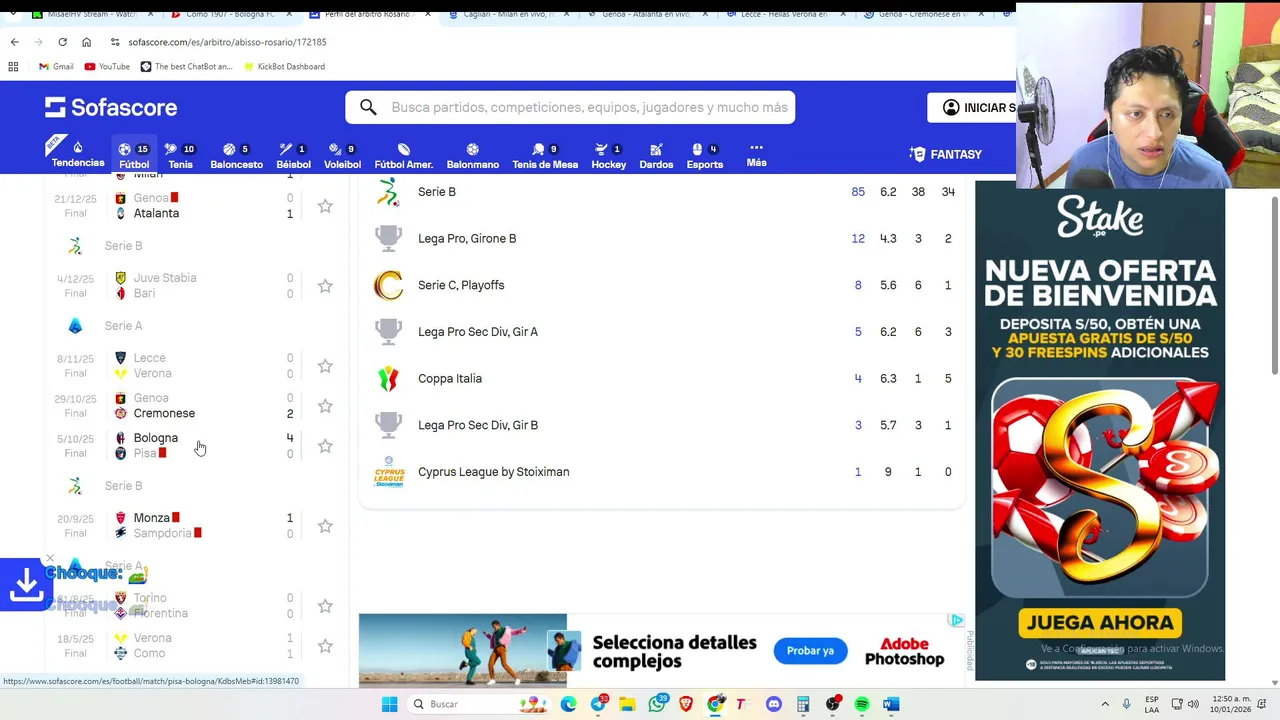Open Serie C, Playoffs row
Image resolution: width=1280 pixels, height=720 pixels.
[662, 285]
